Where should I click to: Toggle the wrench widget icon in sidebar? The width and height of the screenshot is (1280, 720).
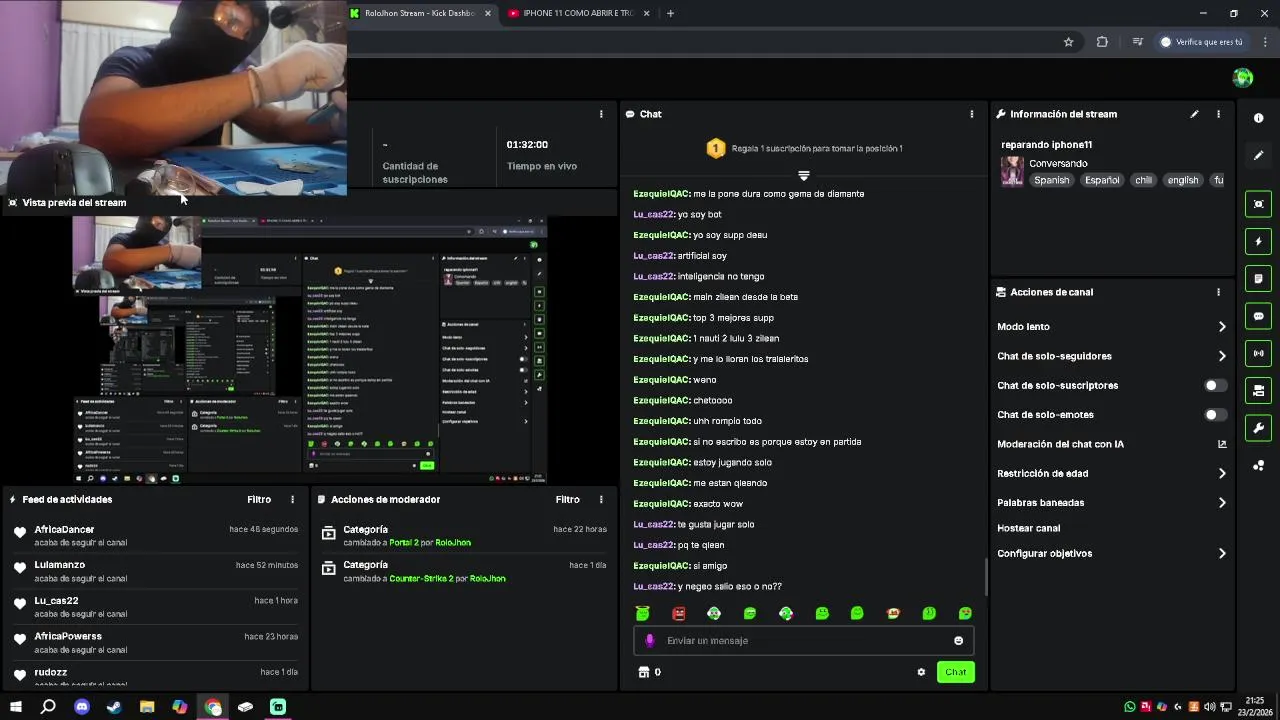pyautogui.click(x=1258, y=428)
